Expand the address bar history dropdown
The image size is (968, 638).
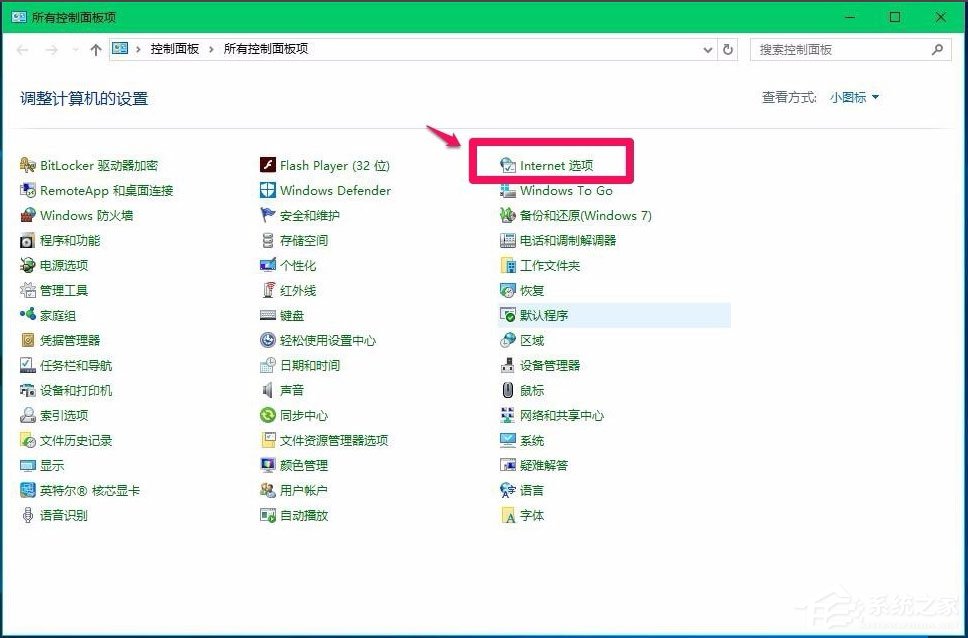(x=708, y=48)
